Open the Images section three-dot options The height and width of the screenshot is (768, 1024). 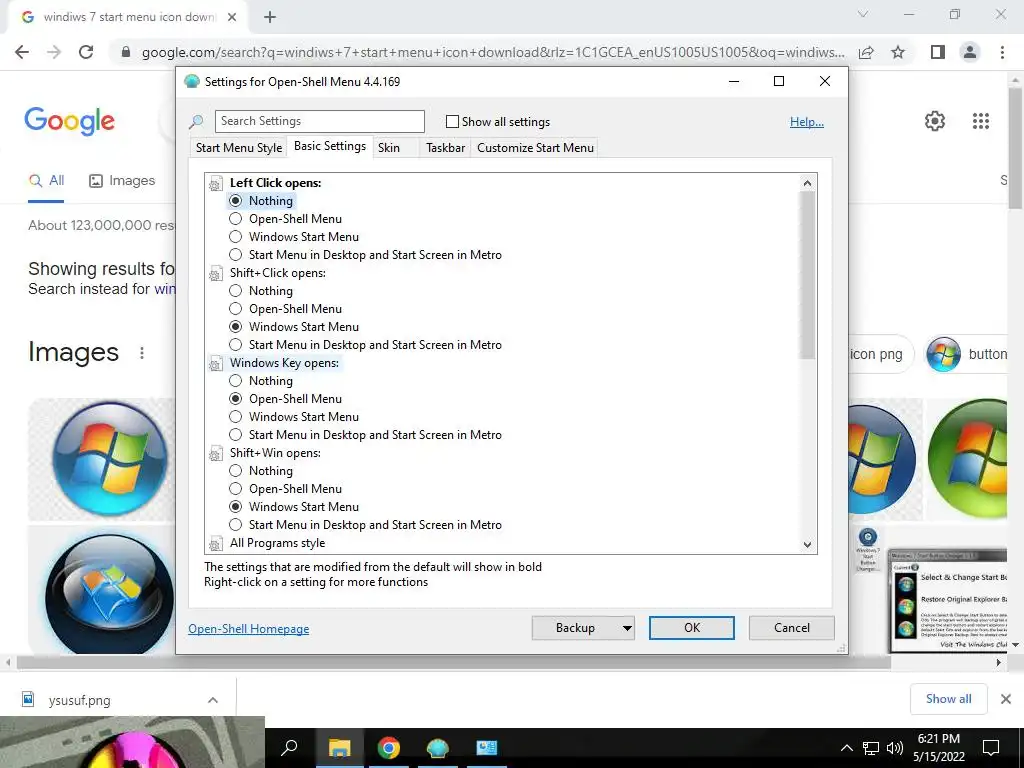coord(142,353)
